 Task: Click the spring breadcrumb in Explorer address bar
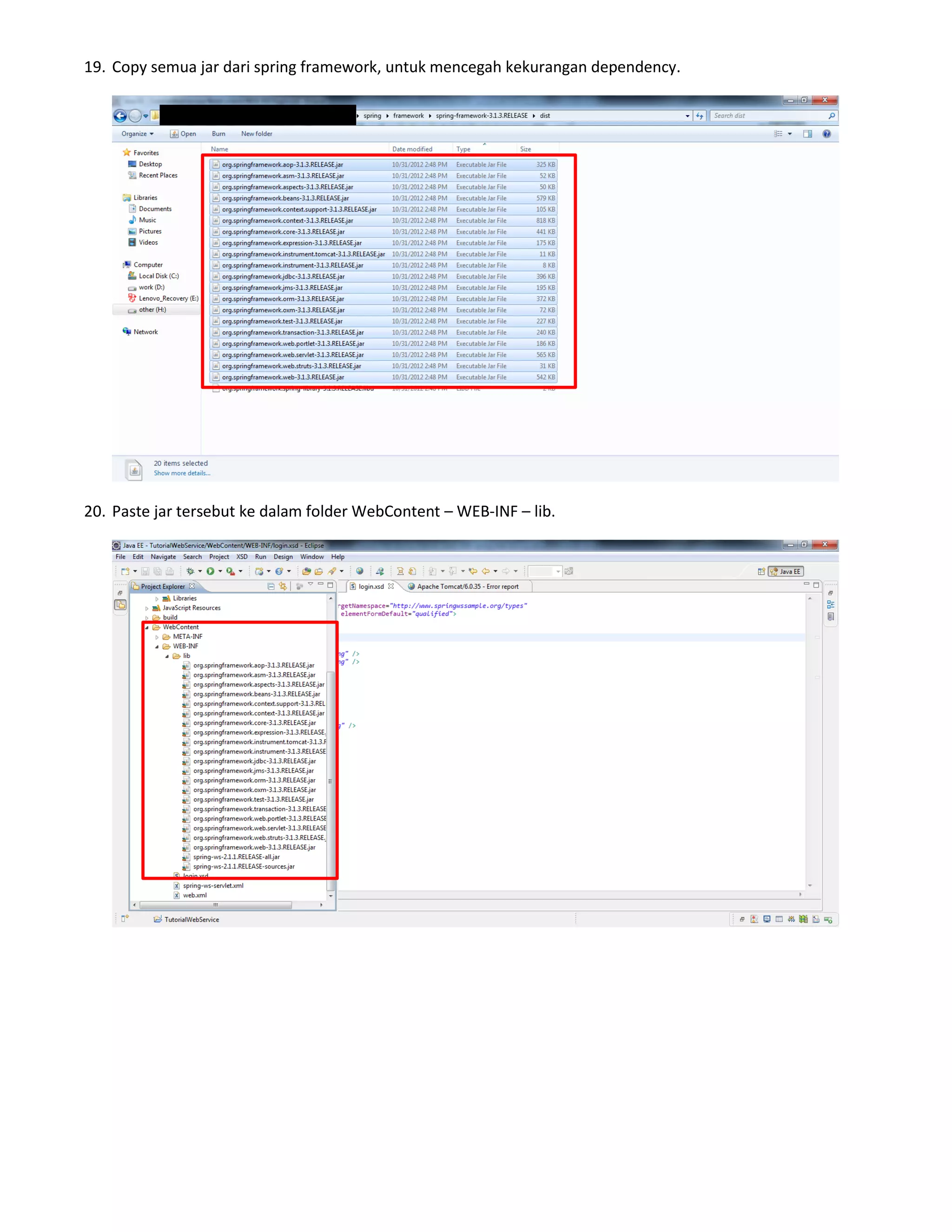[x=372, y=116]
